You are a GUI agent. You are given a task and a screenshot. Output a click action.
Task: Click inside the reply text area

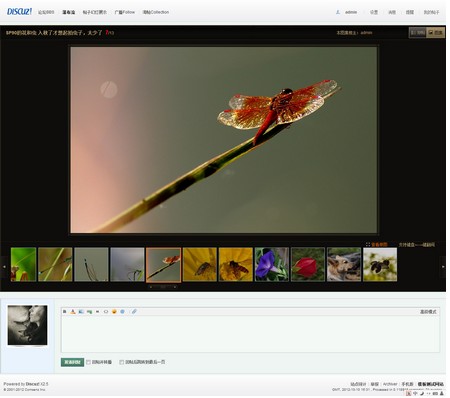[250, 334]
